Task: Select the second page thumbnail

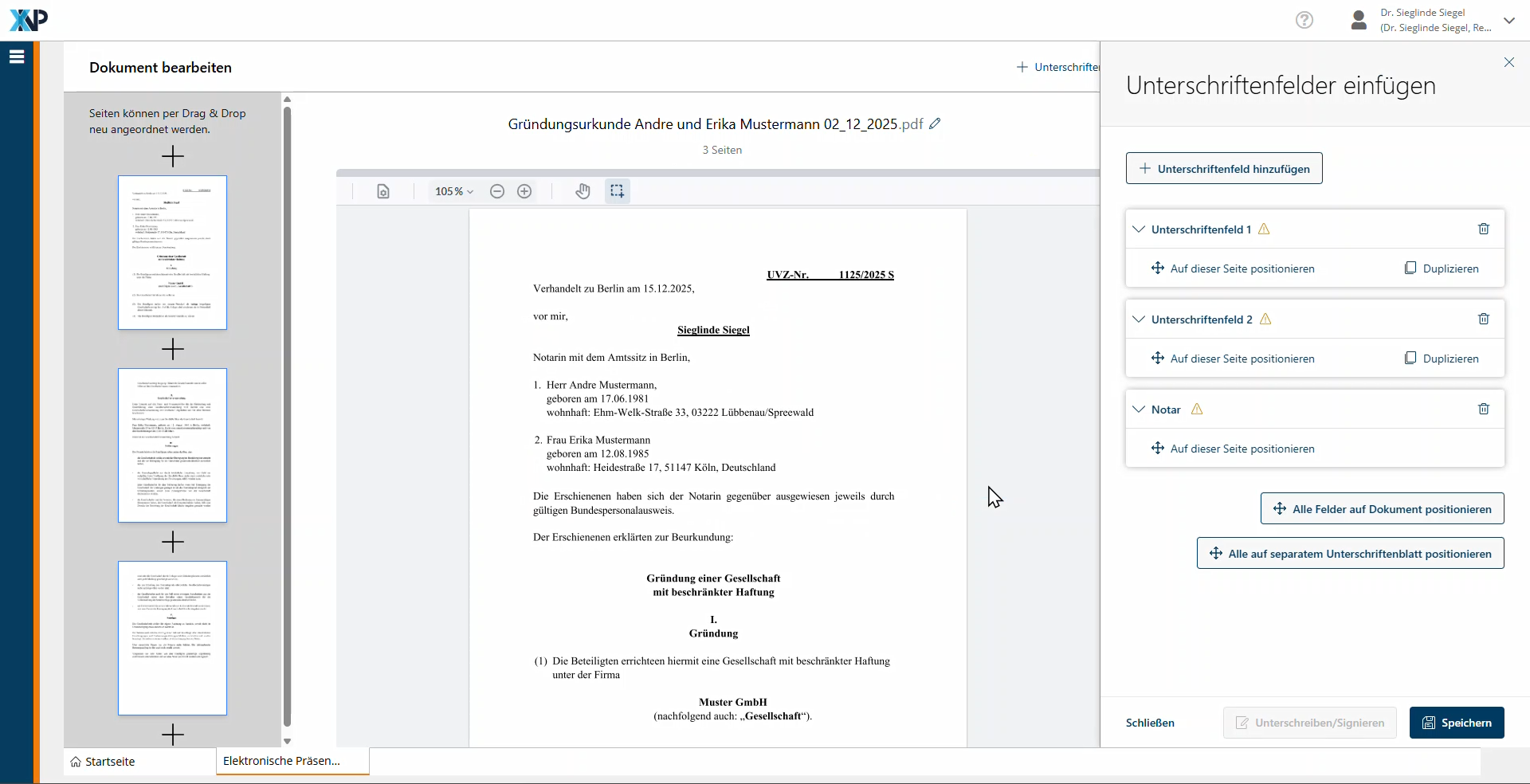Action: 172,445
